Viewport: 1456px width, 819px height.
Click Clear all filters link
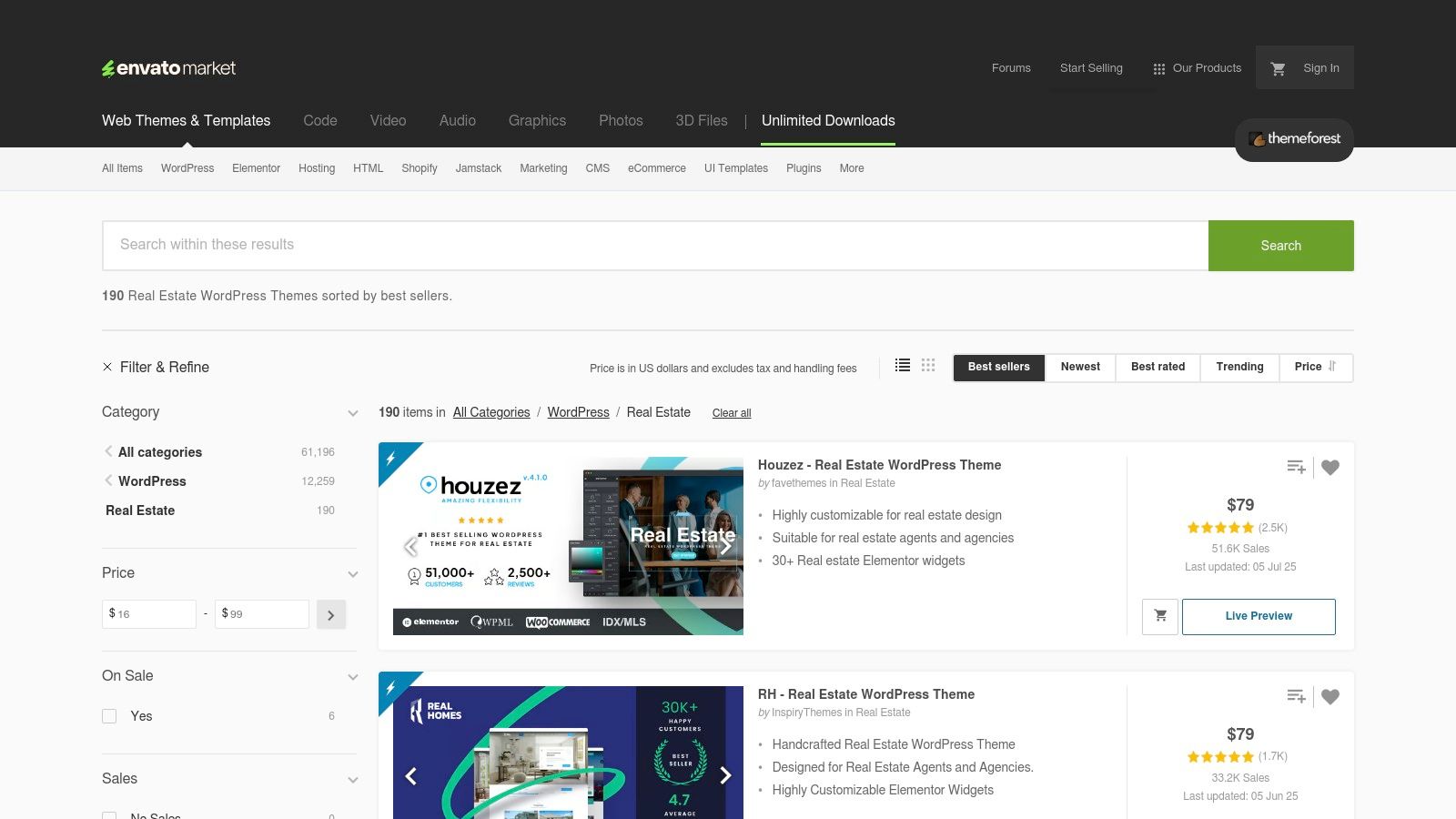click(x=732, y=413)
